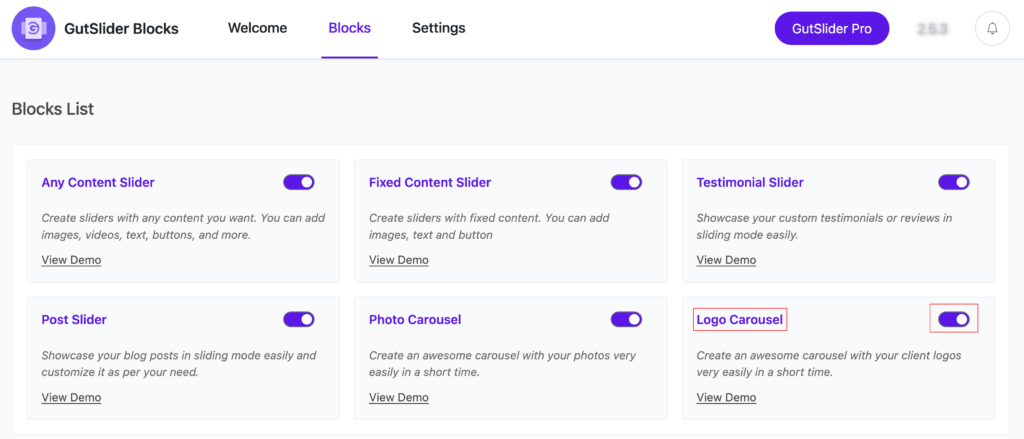Open the notifications bell icon
The height and width of the screenshot is (439, 1024).
coord(992,29)
